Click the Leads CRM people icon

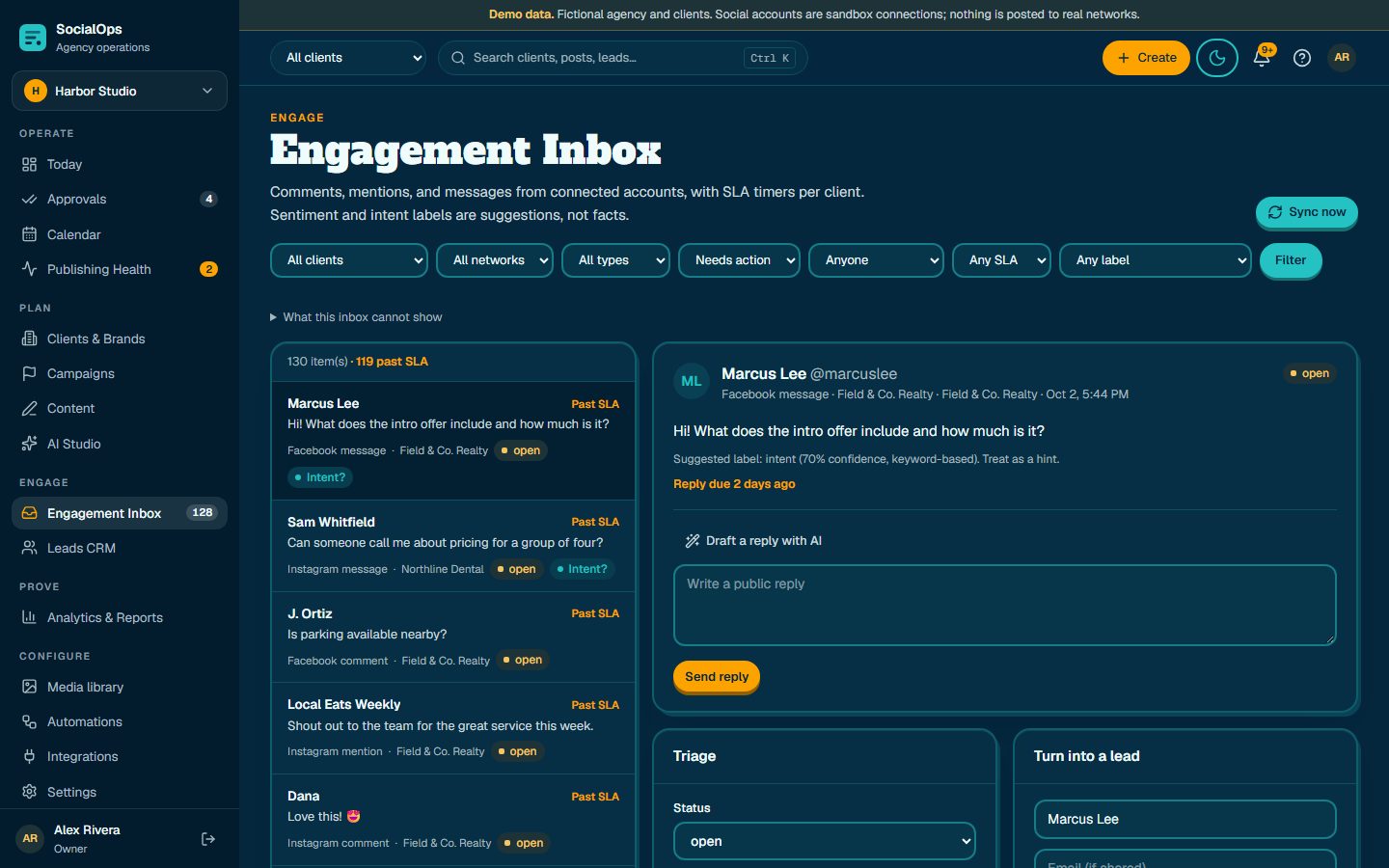[29, 548]
